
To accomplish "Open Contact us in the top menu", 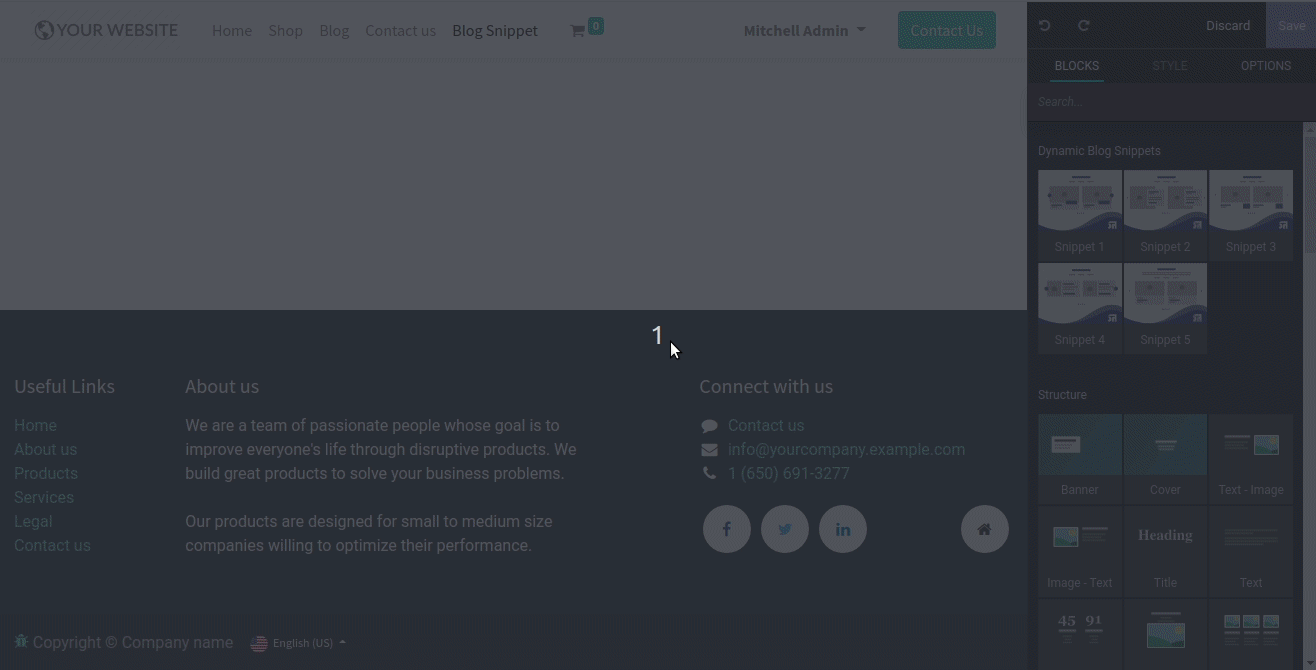I will click(x=400, y=30).
